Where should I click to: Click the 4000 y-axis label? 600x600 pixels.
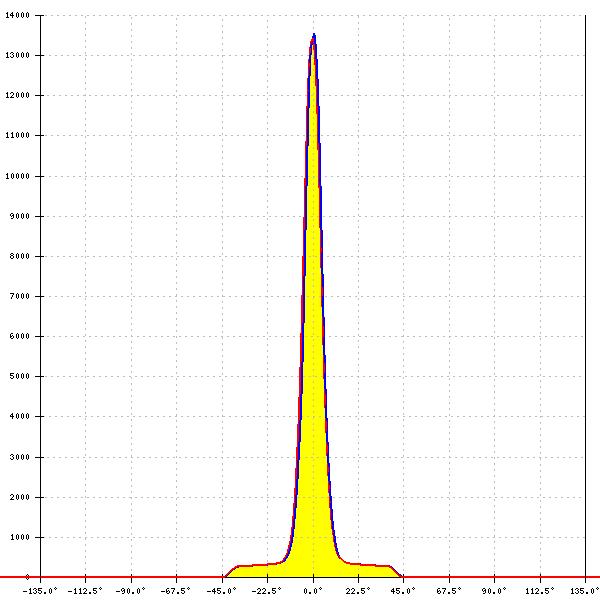[x=19, y=416]
